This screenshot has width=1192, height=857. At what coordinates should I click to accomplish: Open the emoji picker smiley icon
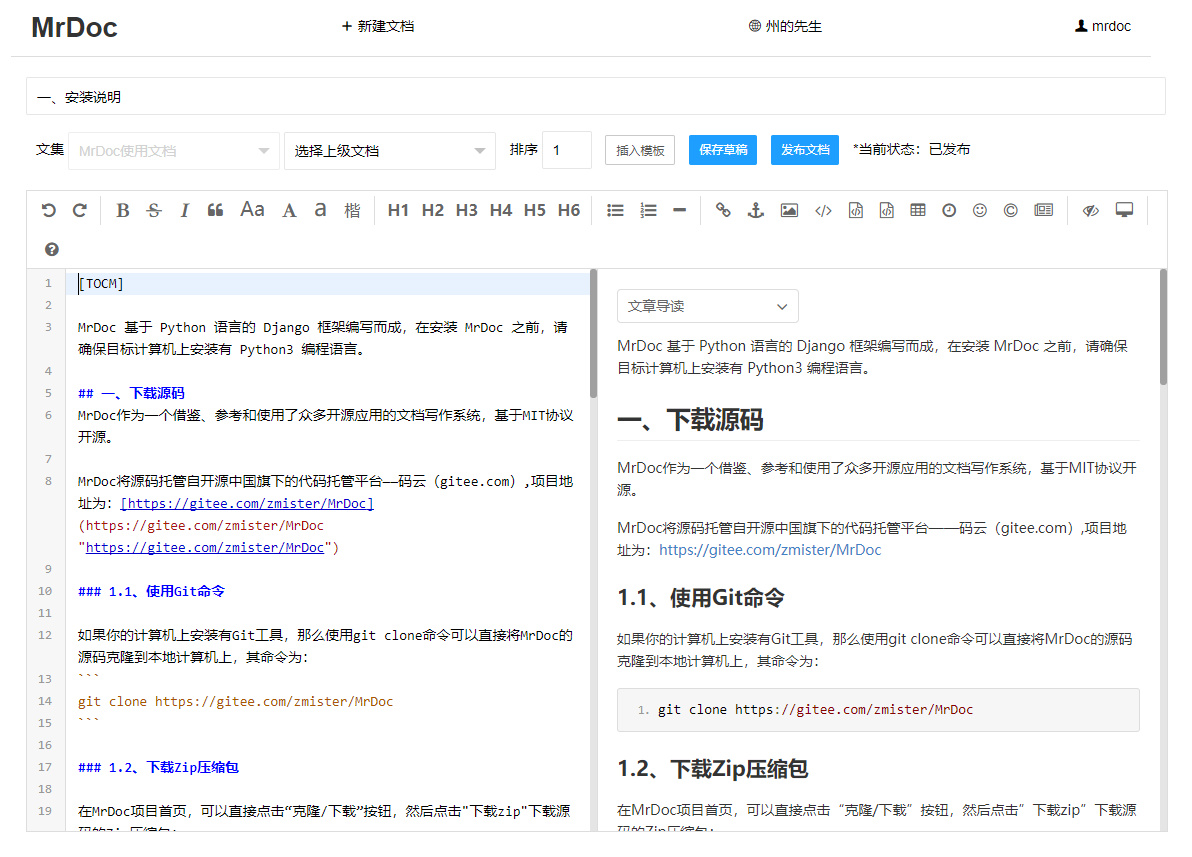(980, 210)
